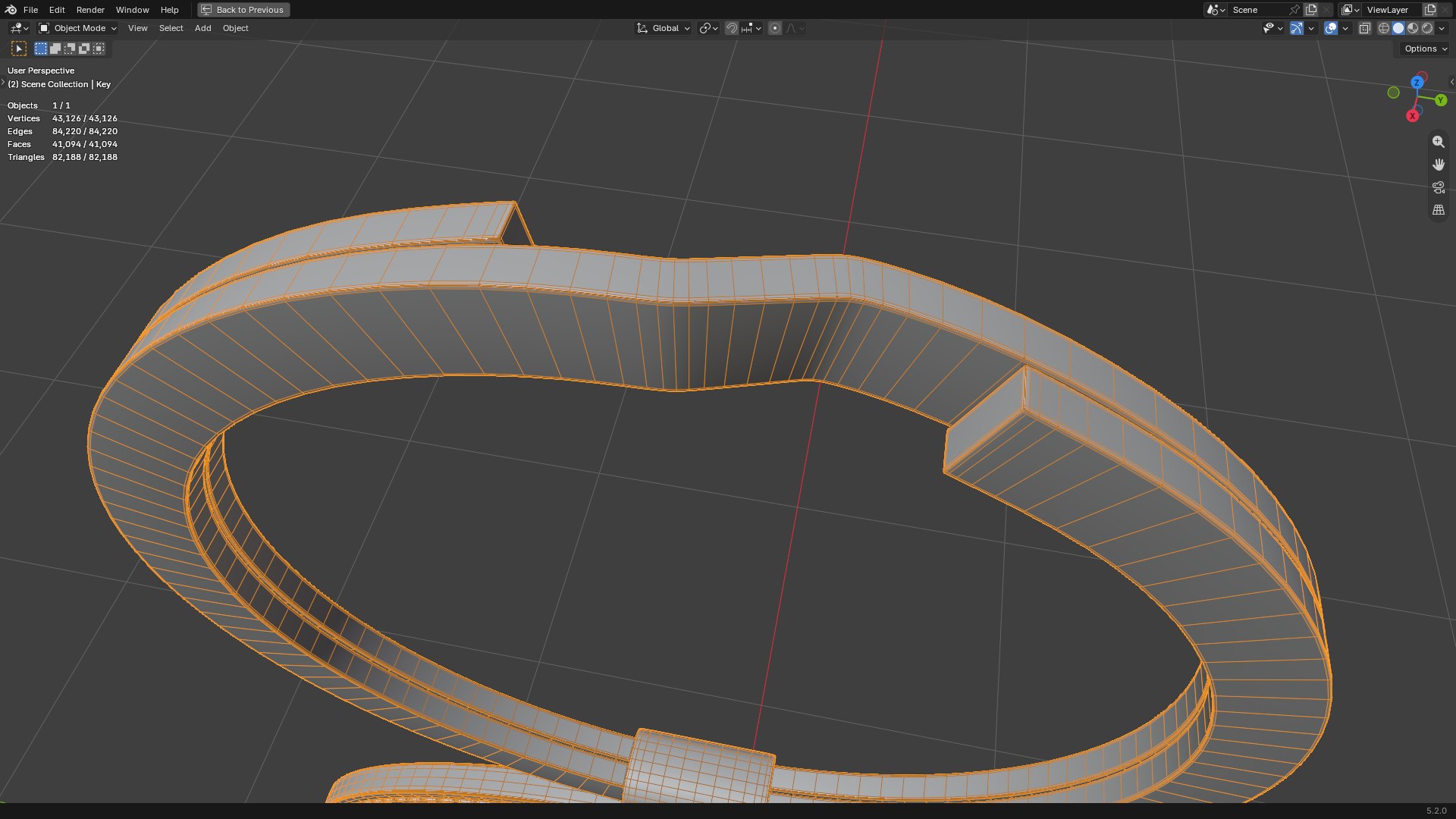This screenshot has height=819, width=1456.
Task: Pin the scene to the workspace
Action: tap(1294, 10)
